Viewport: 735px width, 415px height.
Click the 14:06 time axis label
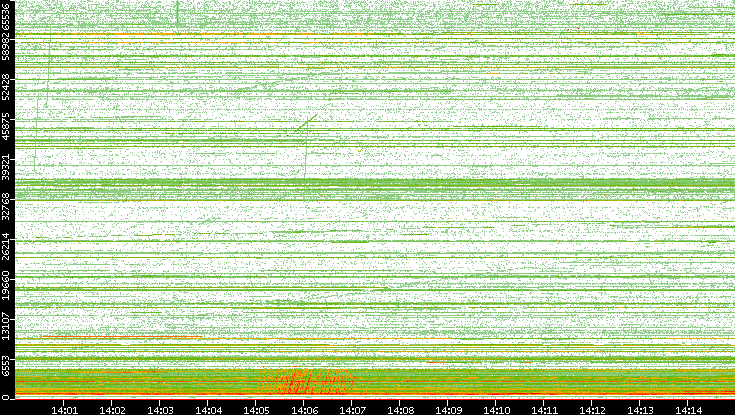(x=304, y=410)
